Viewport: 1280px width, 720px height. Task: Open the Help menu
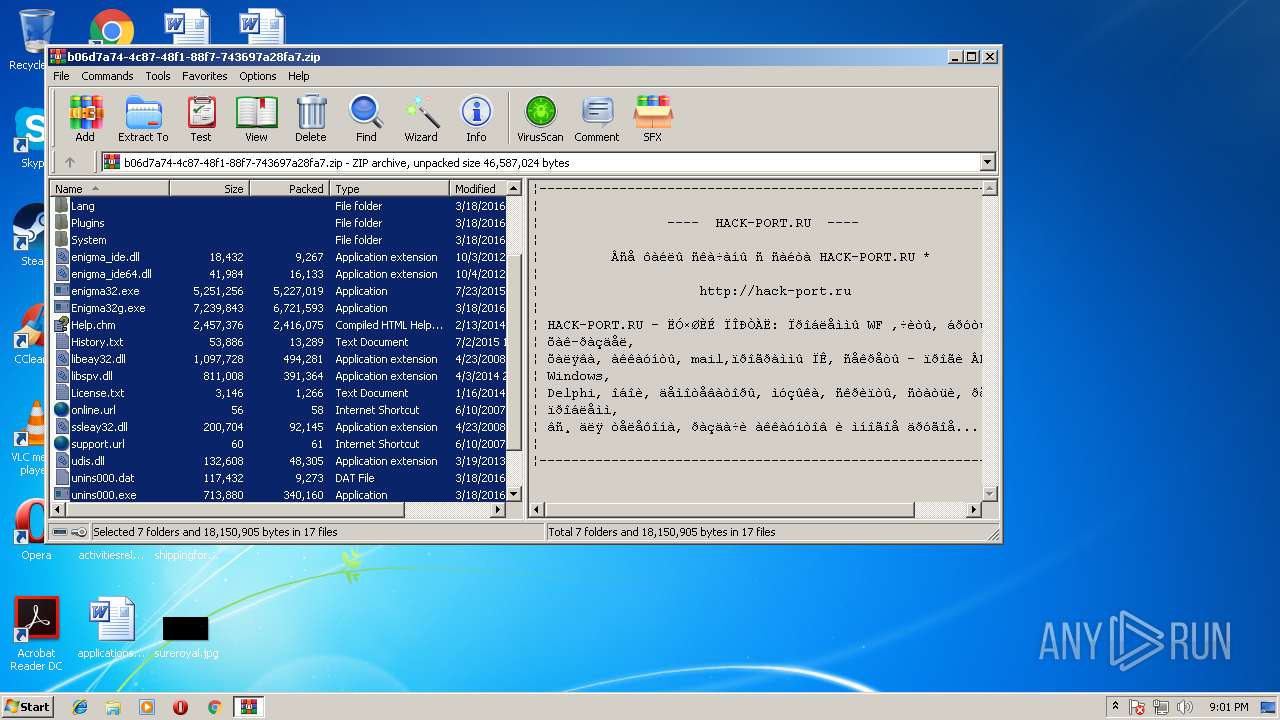(299, 76)
